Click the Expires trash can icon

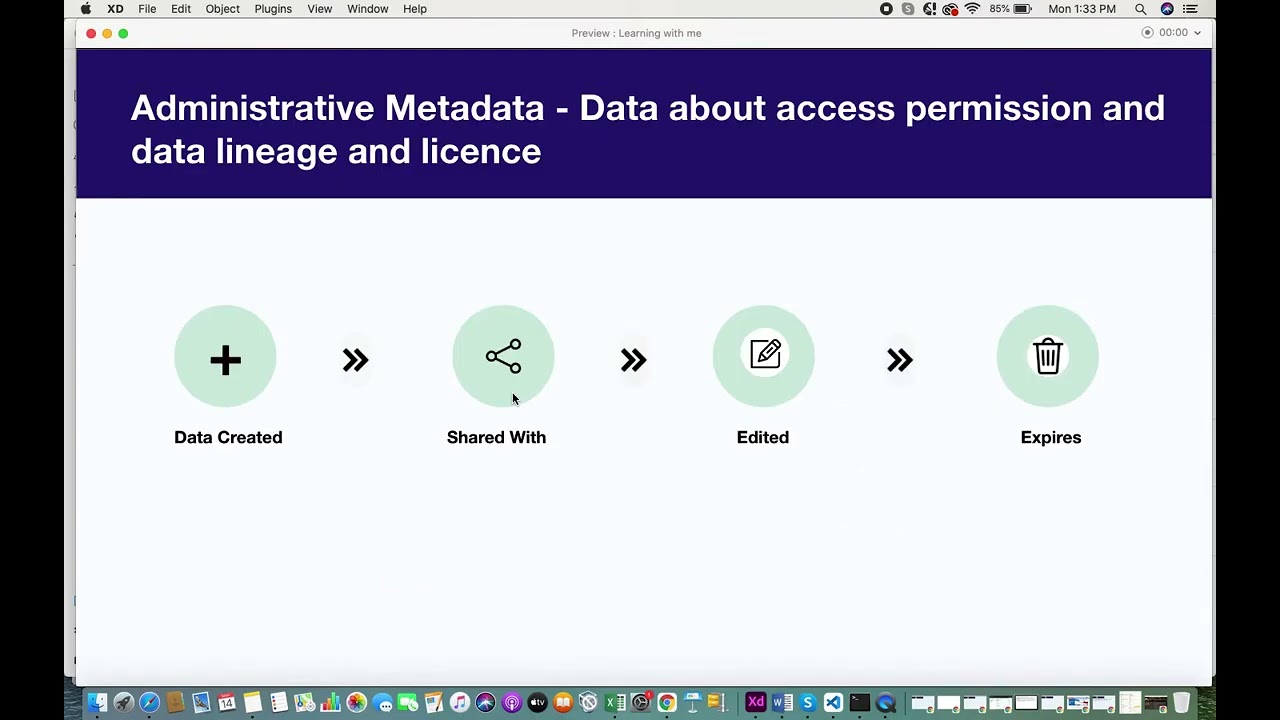pyautogui.click(x=1048, y=356)
